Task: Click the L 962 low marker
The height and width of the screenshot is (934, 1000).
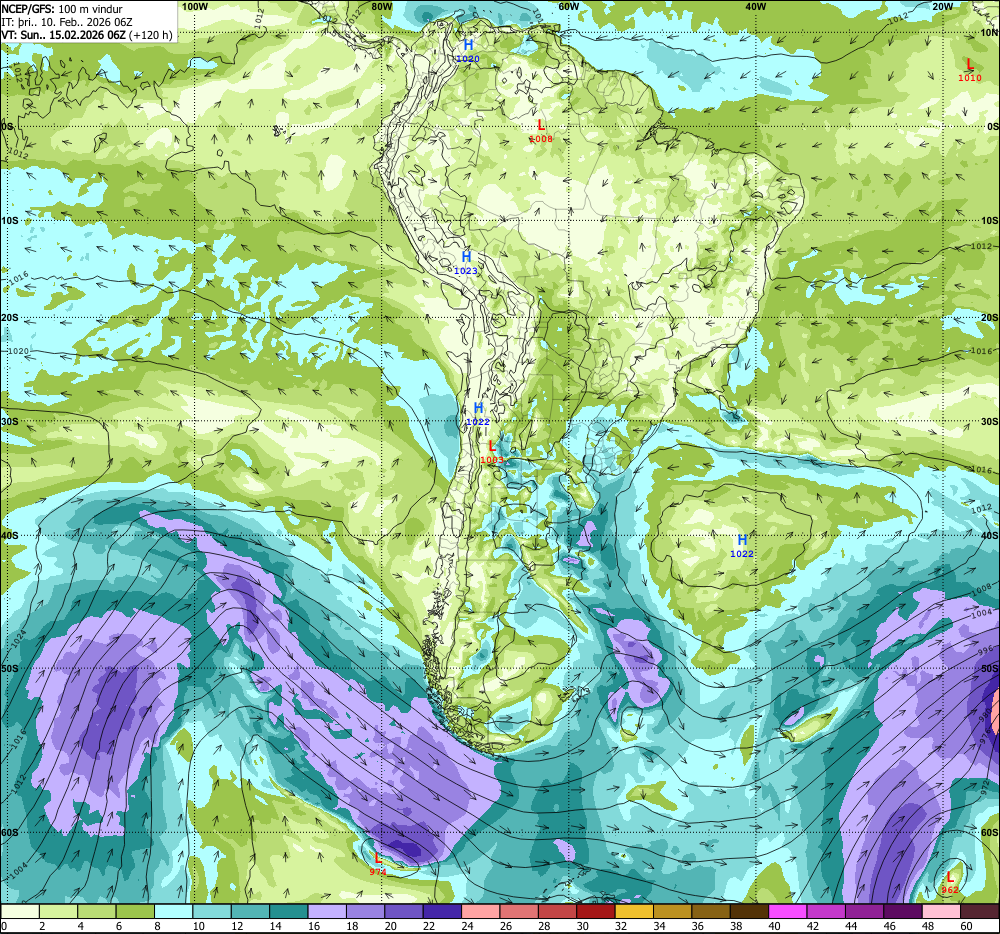Action: tap(950, 882)
